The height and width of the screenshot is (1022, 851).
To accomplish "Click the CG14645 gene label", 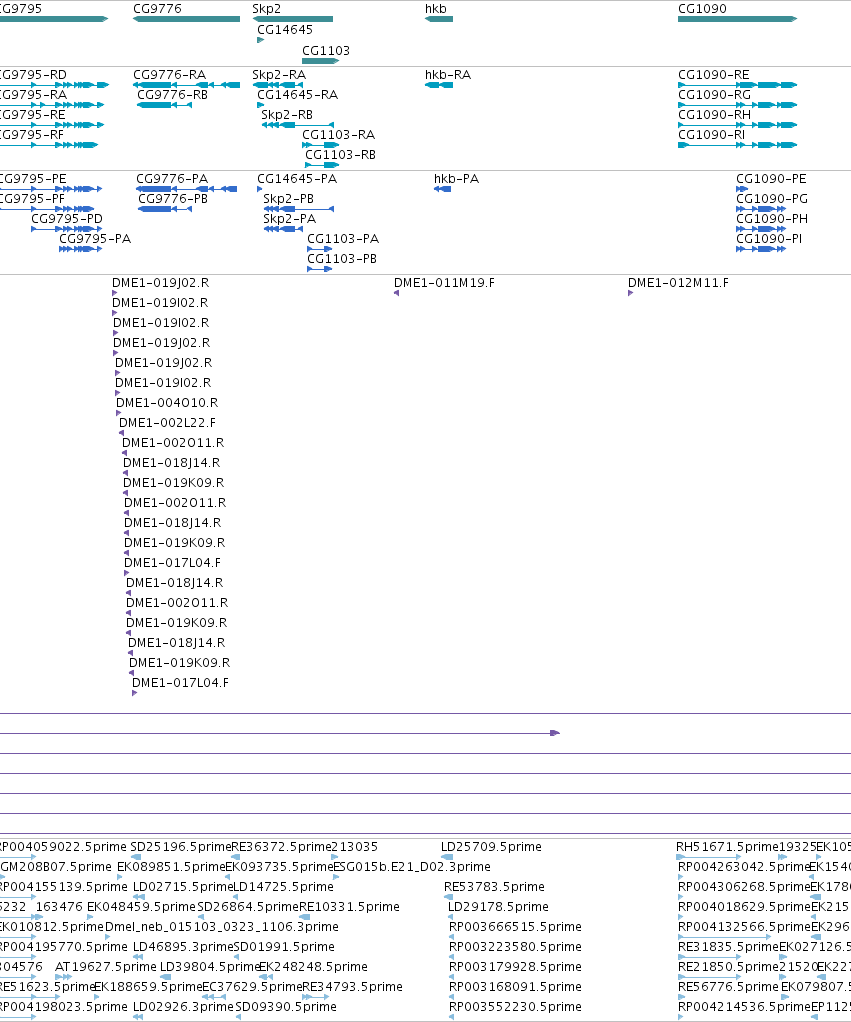I will pyautogui.click(x=285, y=30).
